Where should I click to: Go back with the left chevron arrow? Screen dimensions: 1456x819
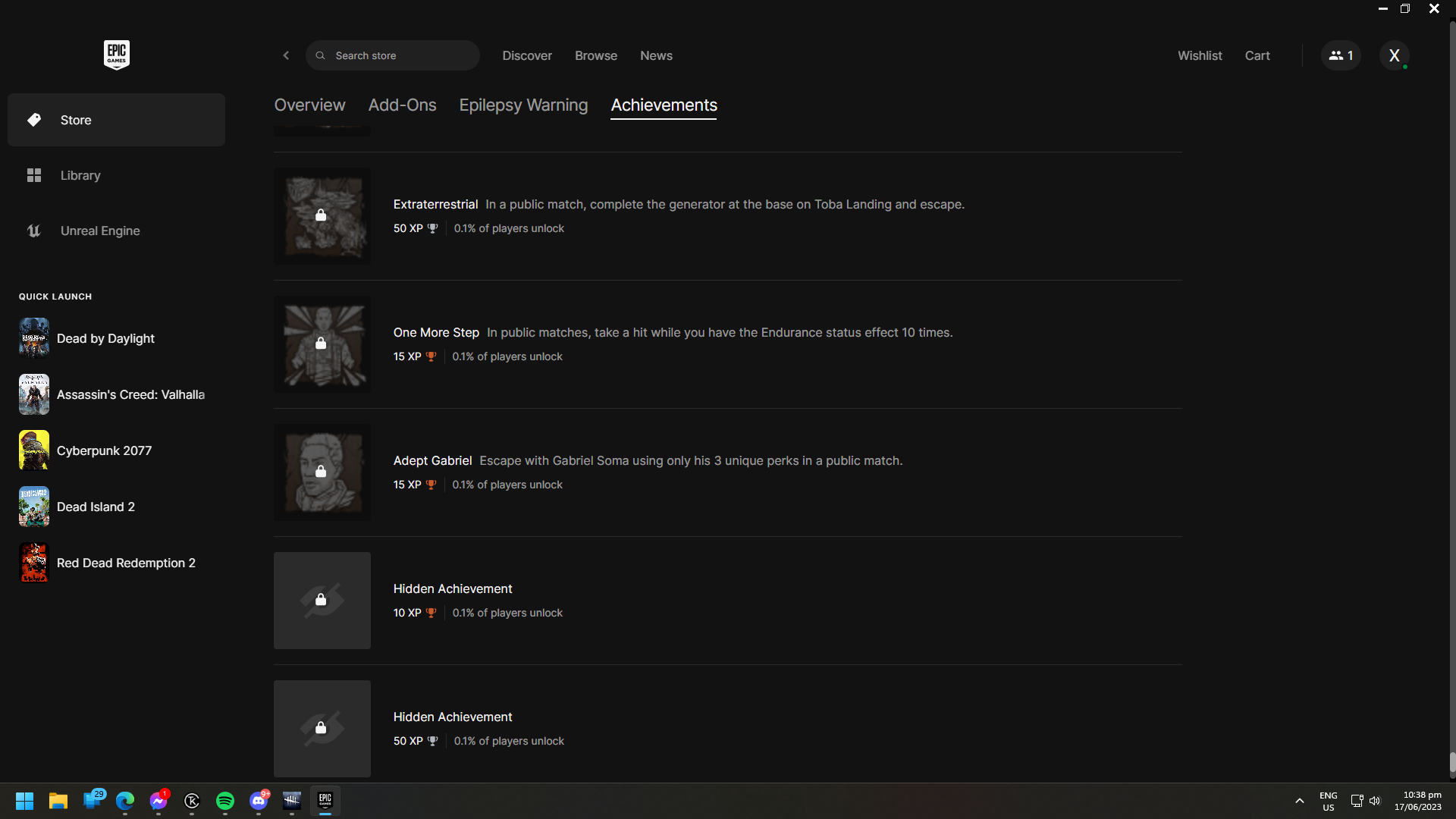pyautogui.click(x=286, y=55)
